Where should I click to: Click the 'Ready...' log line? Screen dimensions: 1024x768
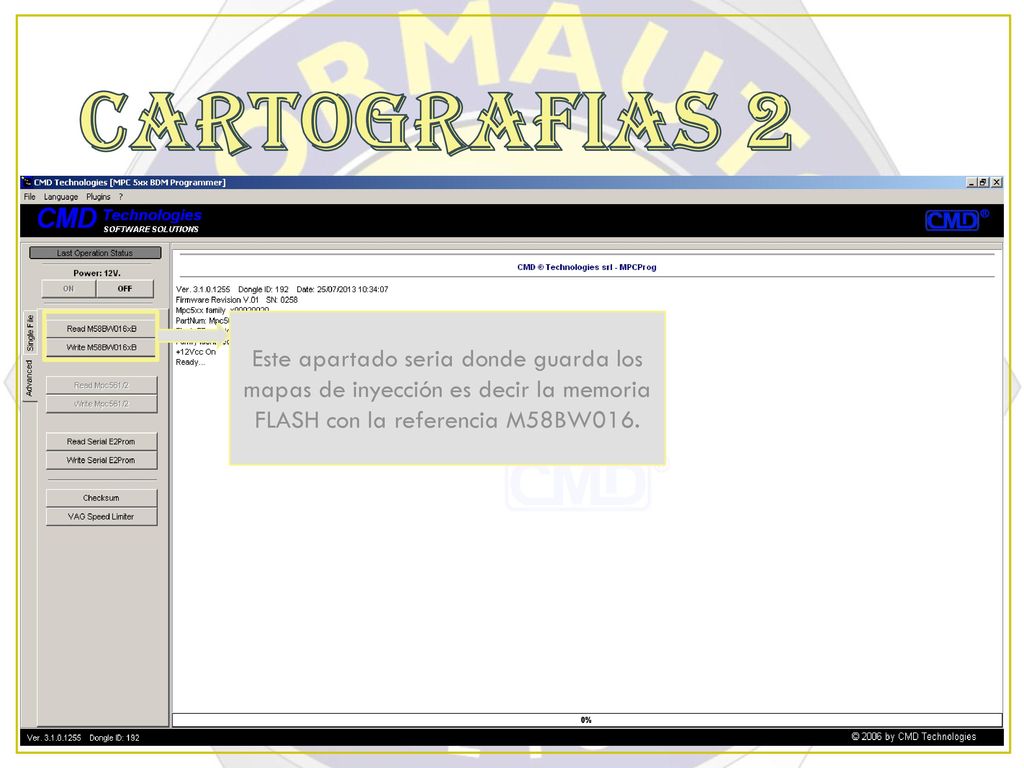point(190,362)
